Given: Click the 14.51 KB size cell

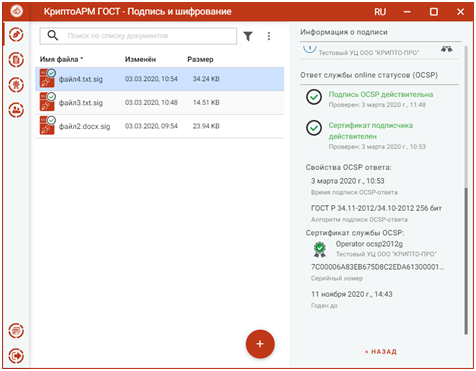Looking at the screenshot, I should pyautogui.click(x=206, y=103).
